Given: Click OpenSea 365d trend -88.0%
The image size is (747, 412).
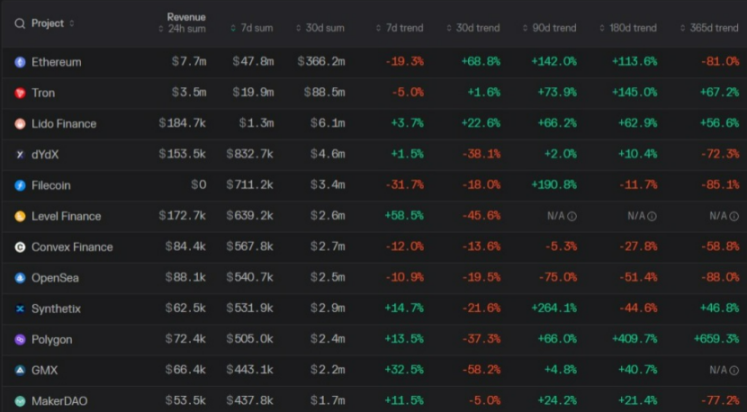Looking at the screenshot, I should pyautogui.click(x=720, y=277).
